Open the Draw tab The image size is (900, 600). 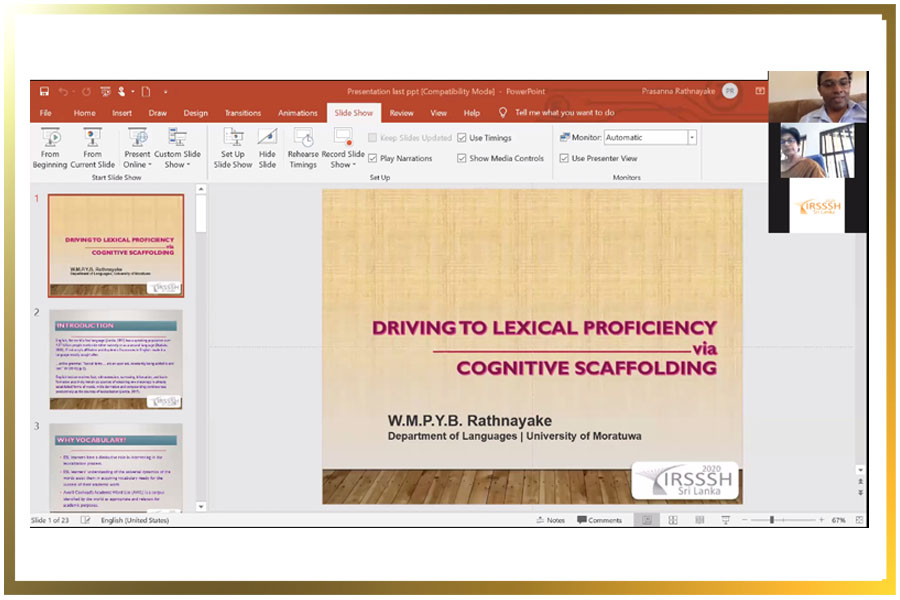click(x=157, y=113)
